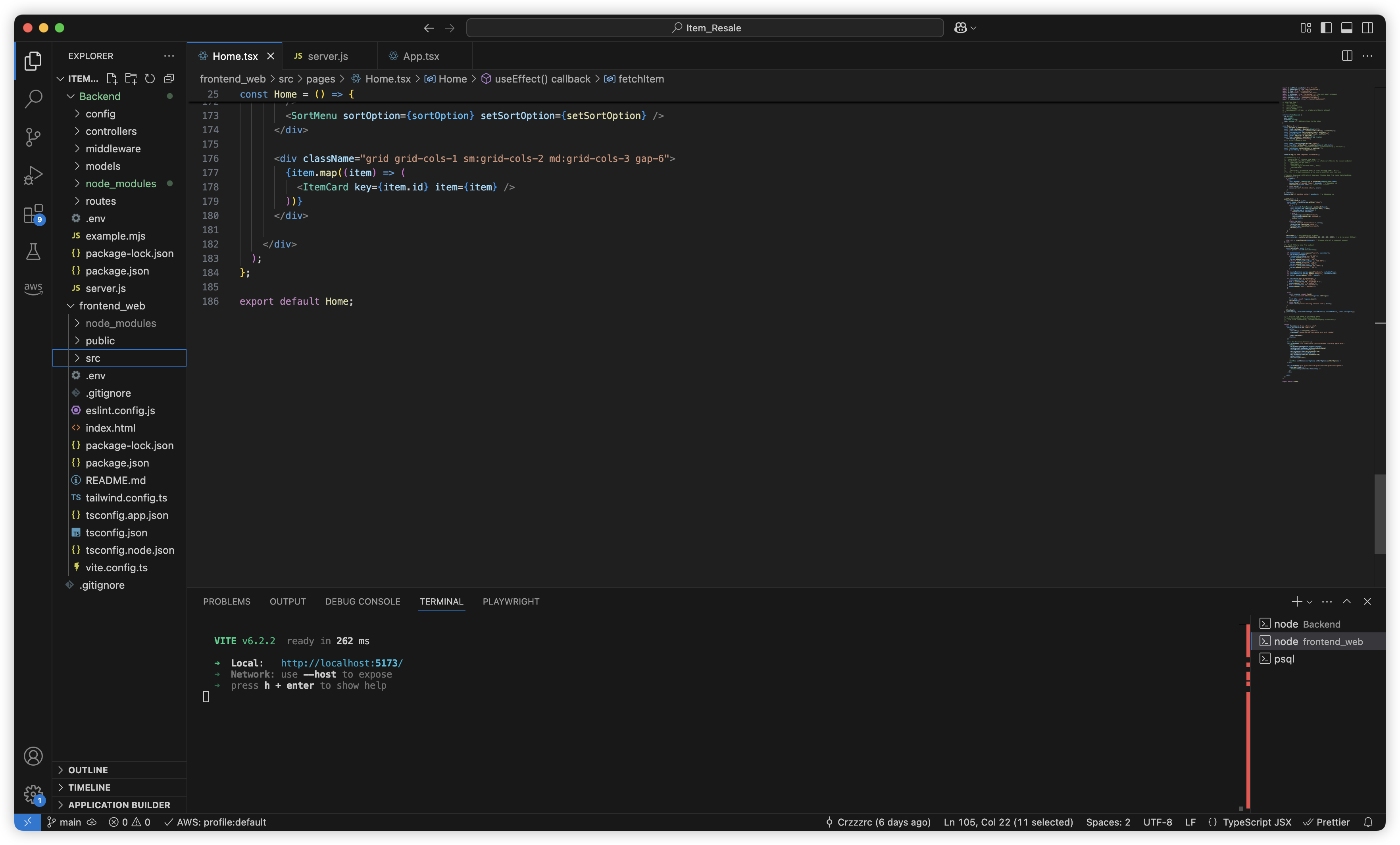Expand the routes folder
The width and height of the screenshot is (1400, 845).
(119, 201)
